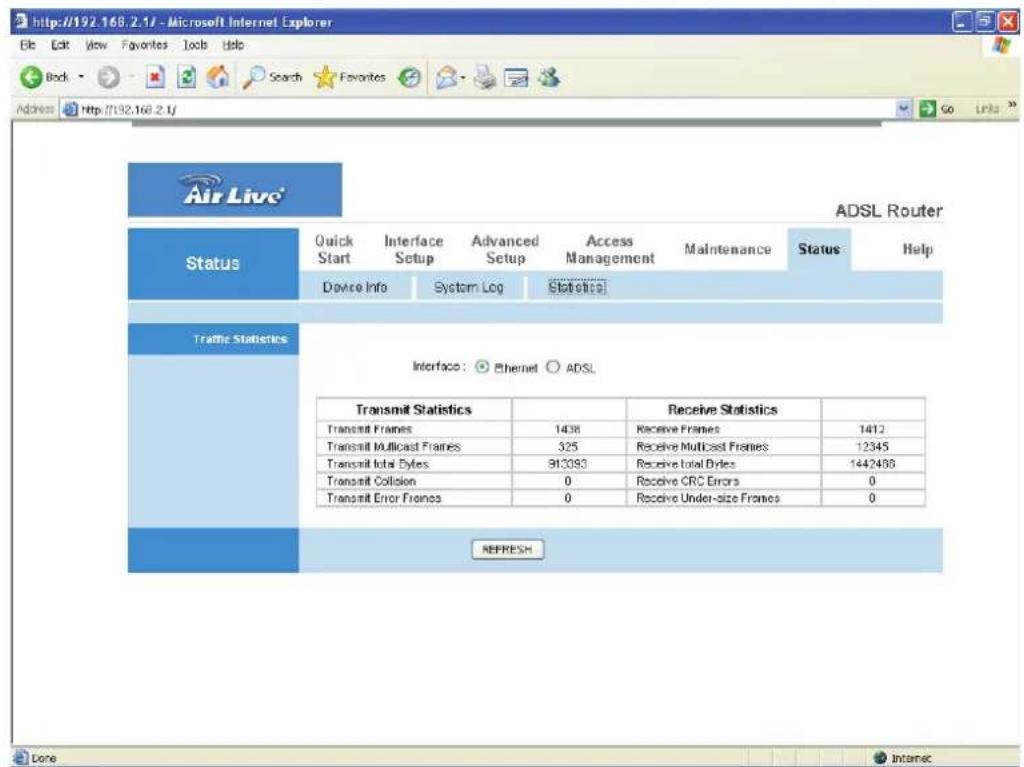Click the Transmit Frames value 1438
Viewport: 1024px width, 767px height.
click(x=568, y=429)
